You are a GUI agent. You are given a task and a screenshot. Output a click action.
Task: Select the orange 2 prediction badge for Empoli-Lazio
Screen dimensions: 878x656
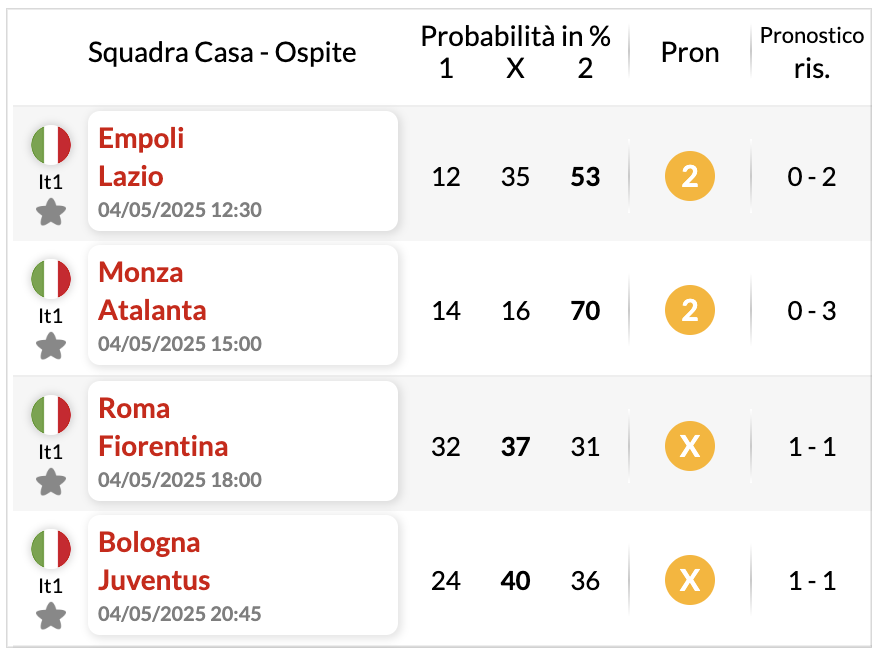(x=689, y=176)
